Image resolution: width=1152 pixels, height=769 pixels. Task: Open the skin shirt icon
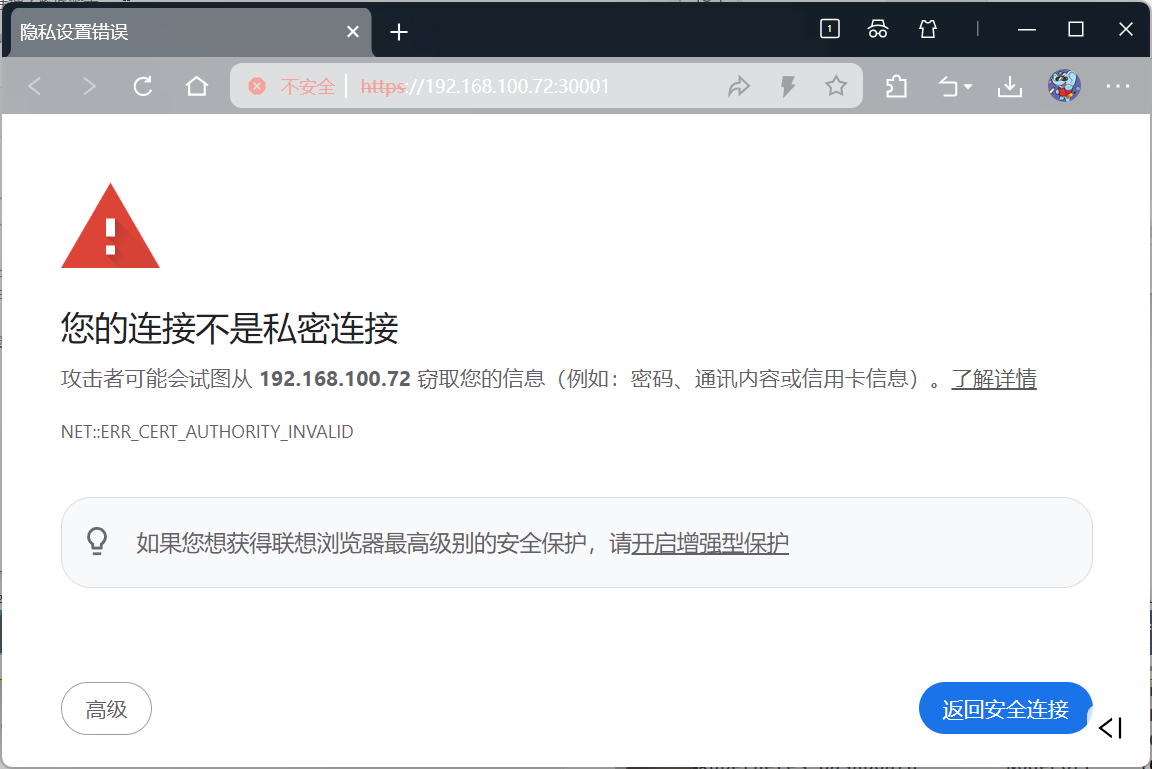tap(928, 29)
